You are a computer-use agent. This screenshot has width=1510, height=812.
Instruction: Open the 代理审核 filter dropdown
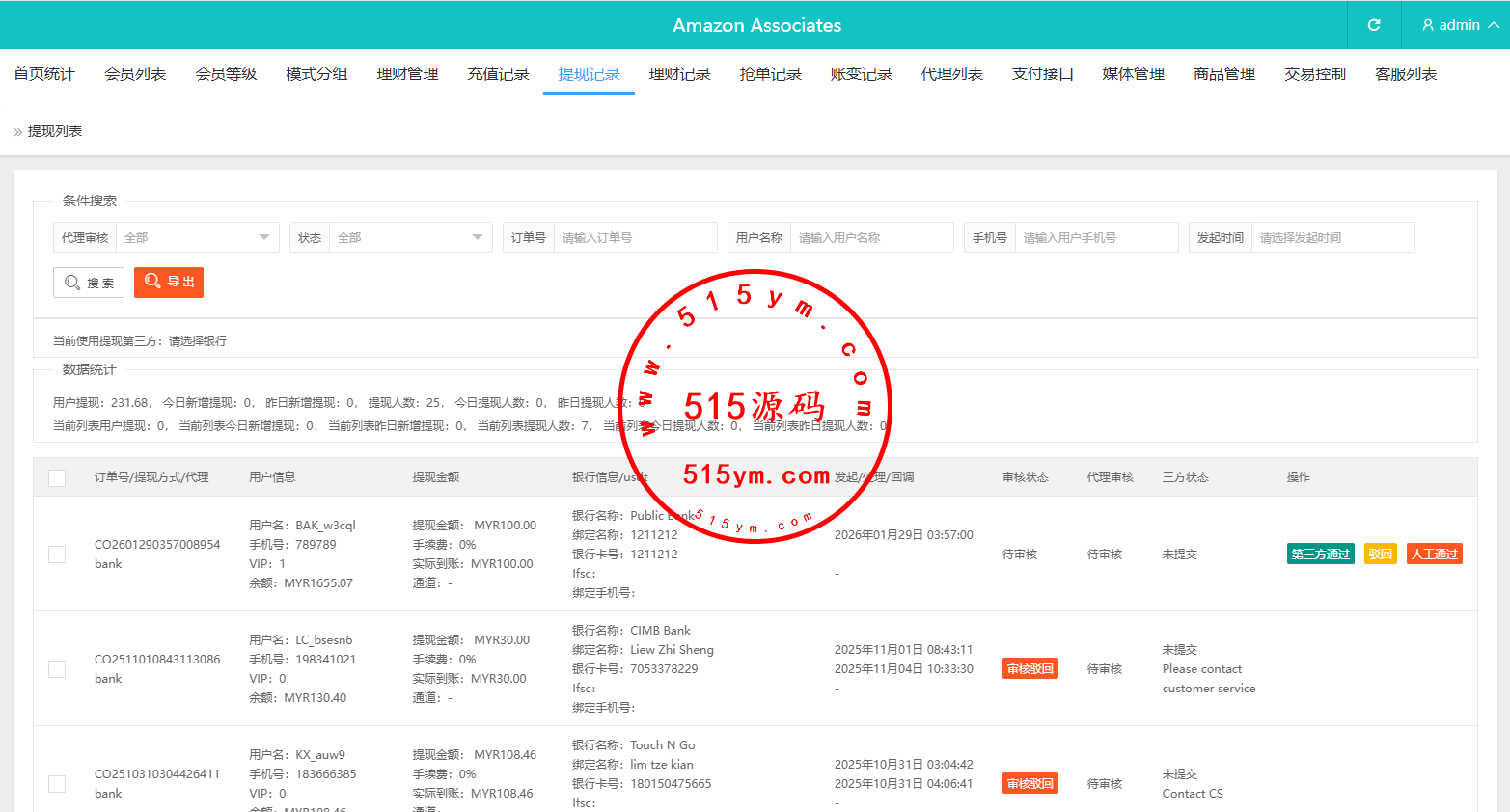pyautogui.click(x=197, y=237)
